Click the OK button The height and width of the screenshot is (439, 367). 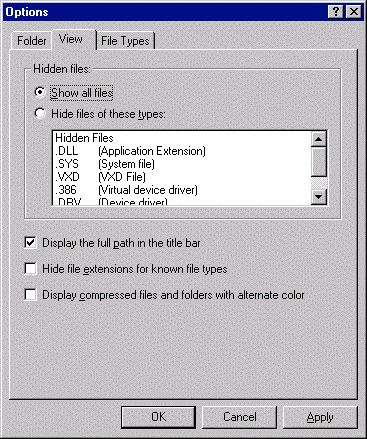158,417
